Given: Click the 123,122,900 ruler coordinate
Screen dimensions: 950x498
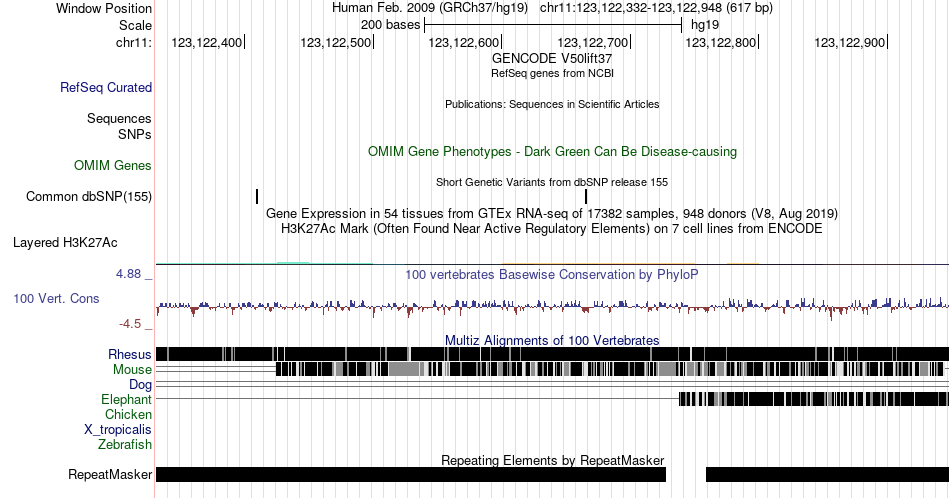Looking at the screenshot, I should (849, 43).
